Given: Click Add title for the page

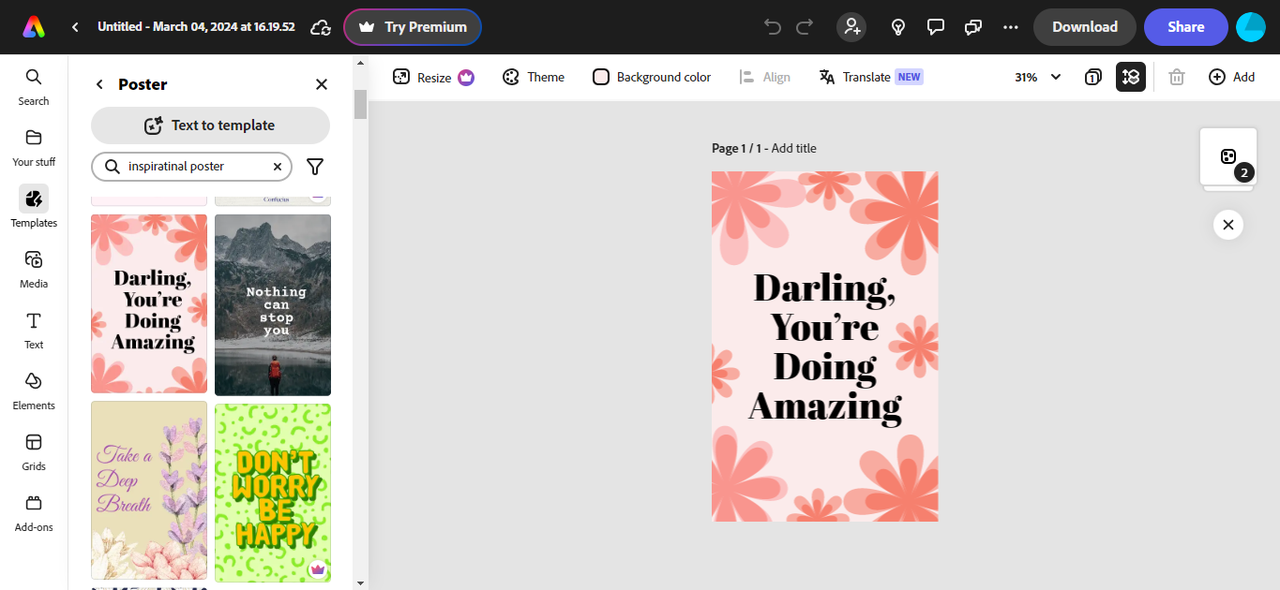Looking at the screenshot, I should click(794, 148).
